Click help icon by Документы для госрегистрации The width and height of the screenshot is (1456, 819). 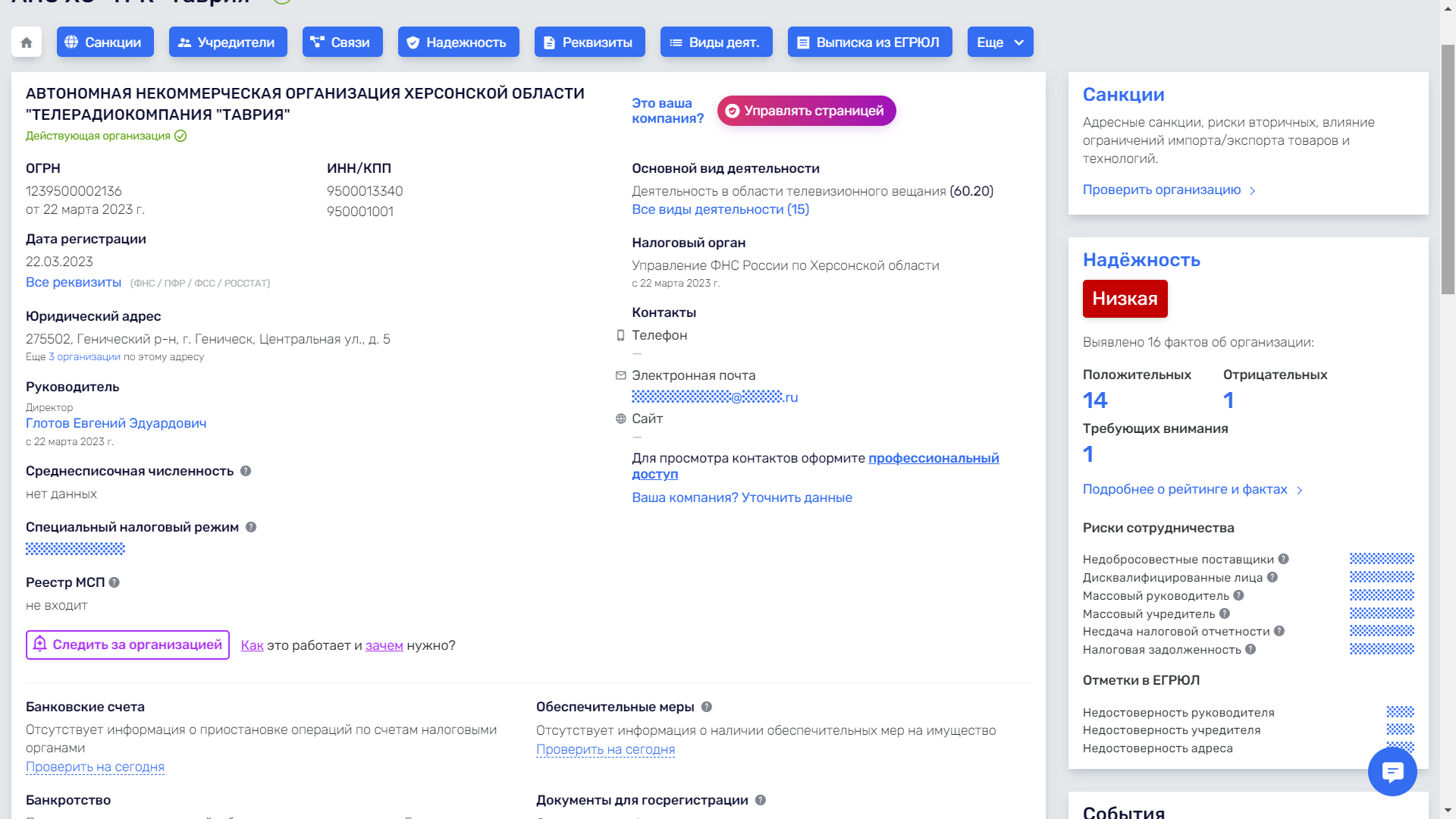tap(761, 800)
